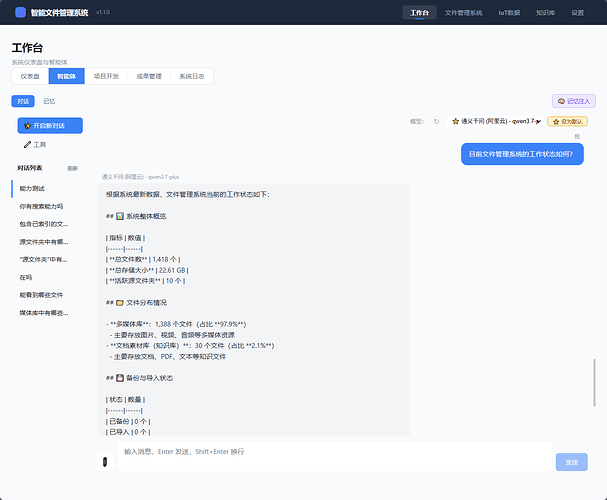This screenshot has height=500, width=607.
Task: Click the microphone icon beside the message box
Action: pos(105,462)
